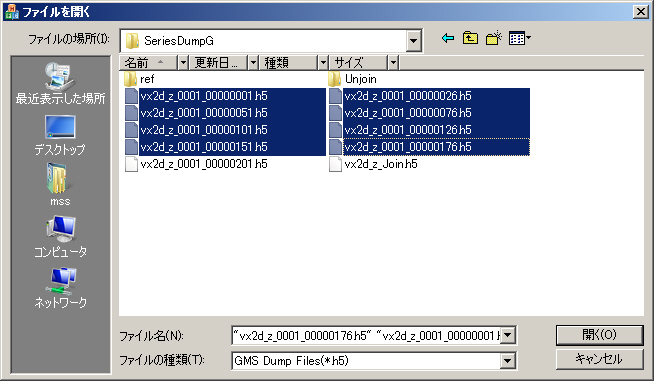654x381 pixels.
Task: Open コンピュータ in the places bar
Action: 60,237
